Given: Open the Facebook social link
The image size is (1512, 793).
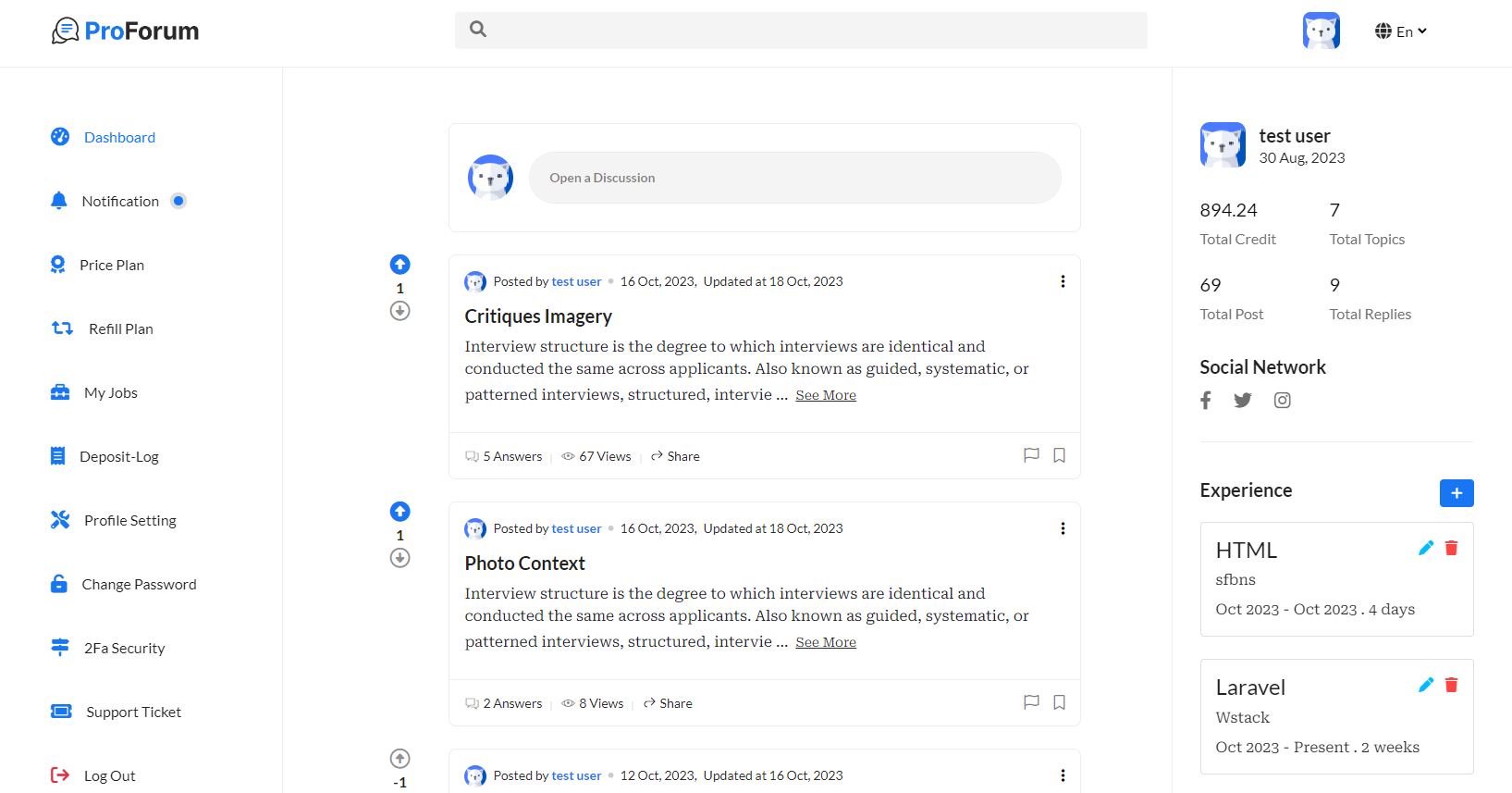Looking at the screenshot, I should point(1206,401).
